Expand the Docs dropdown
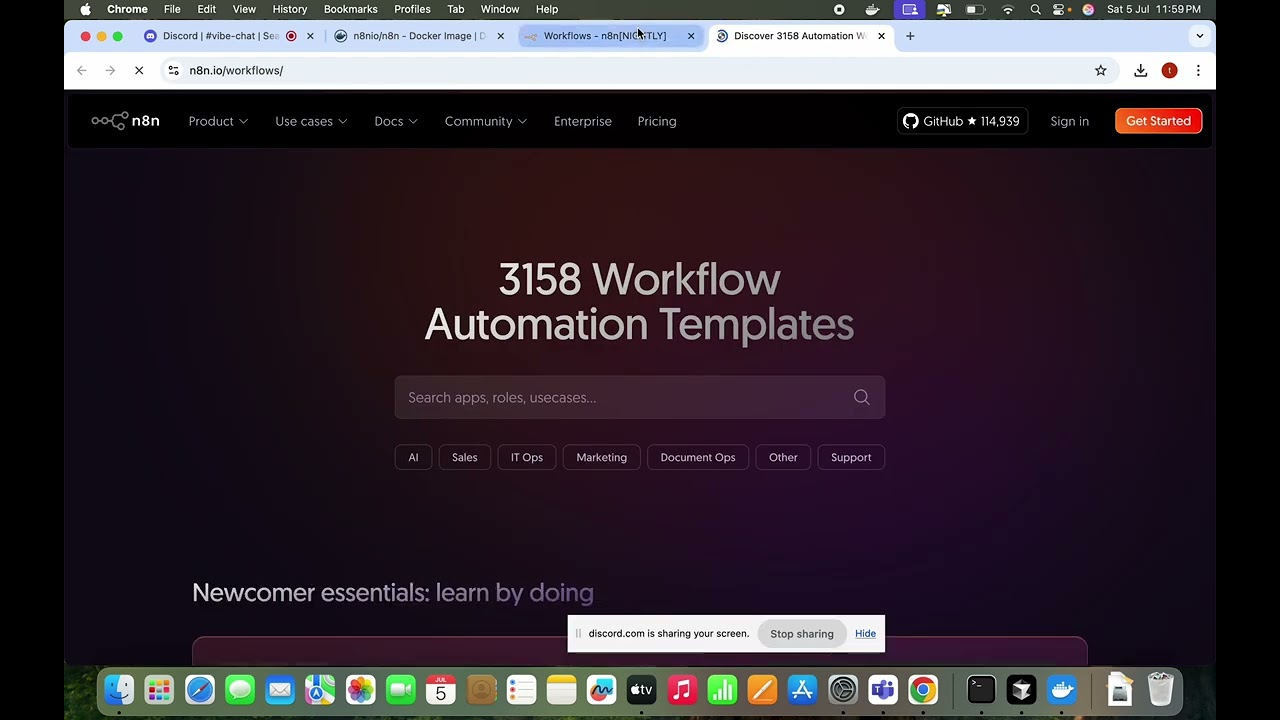Screen dimensions: 1280x720 click(396, 121)
